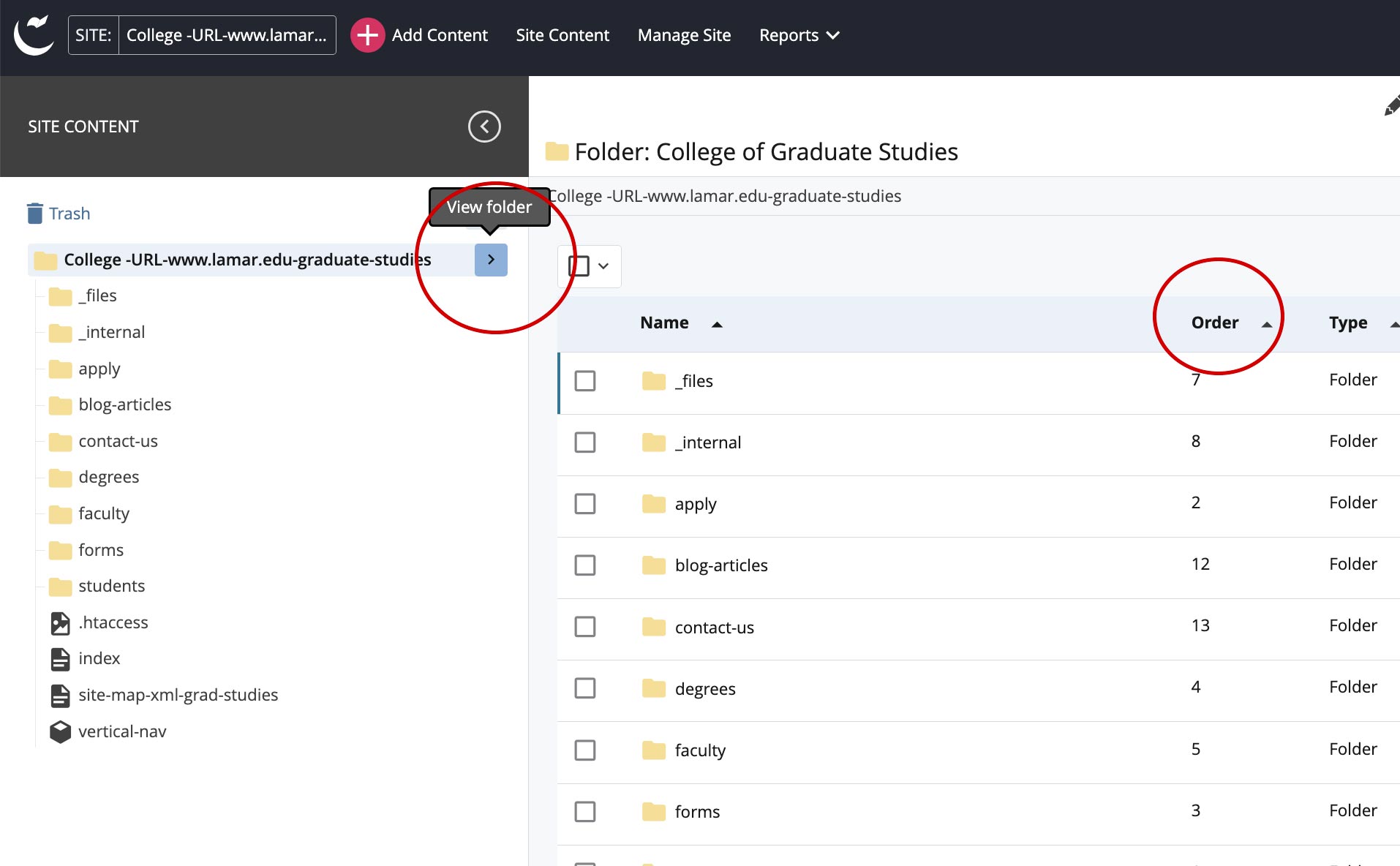Click the pencil edit icon
Image resolution: width=1400 pixels, height=866 pixels.
(1390, 106)
